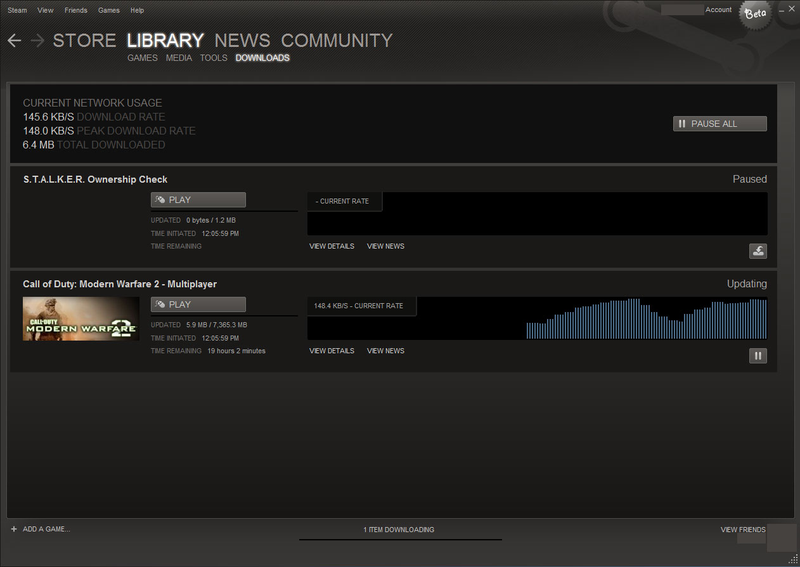Click the 19 hours 2 minutes remaining
This screenshot has height=567, width=800.
[x=236, y=351]
